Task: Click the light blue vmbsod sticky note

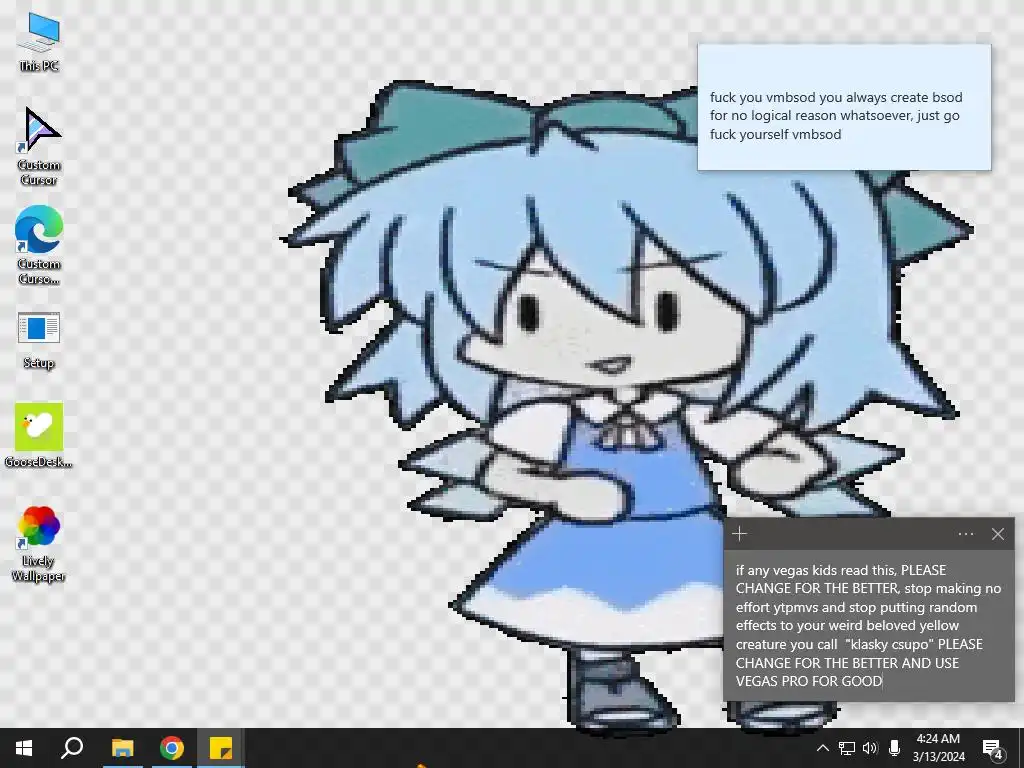Action: click(x=844, y=108)
